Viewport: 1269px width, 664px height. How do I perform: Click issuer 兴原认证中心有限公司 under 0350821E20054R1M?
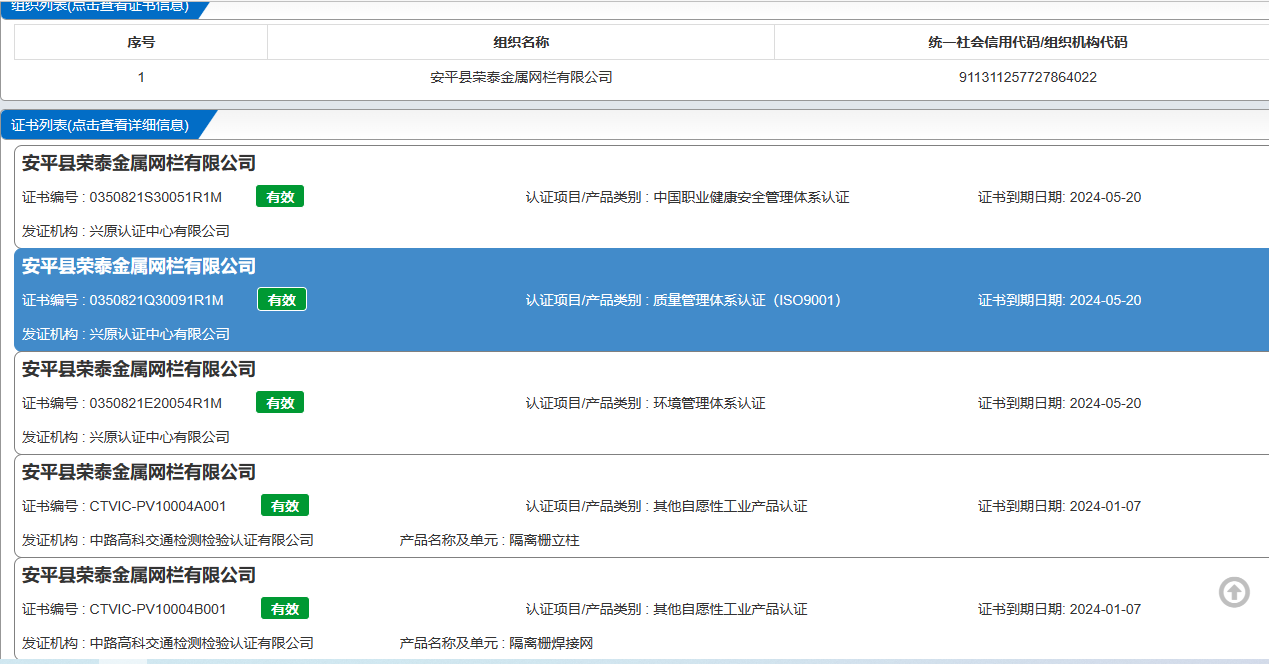(160, 437)
